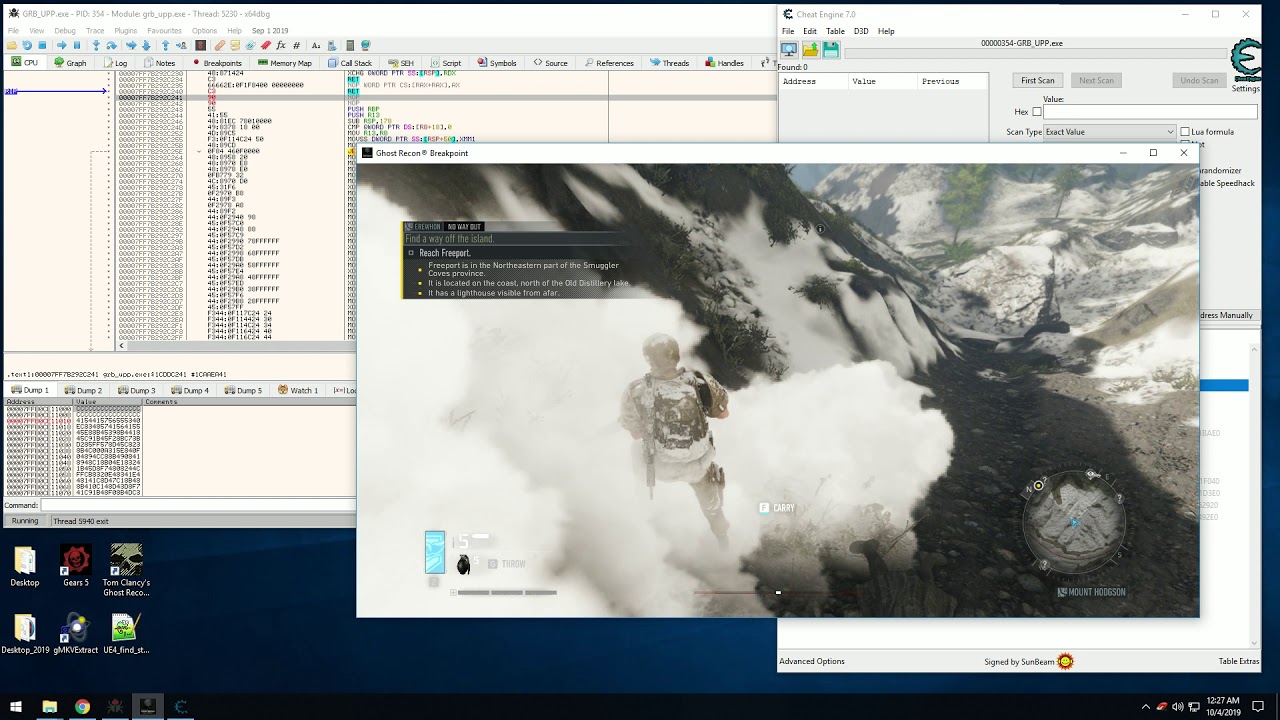The height and width of the screenshot is (720, 1280).
Task: Enable the Hex checkbox in Cheat Engine
Action: [x=1037, y=112]
